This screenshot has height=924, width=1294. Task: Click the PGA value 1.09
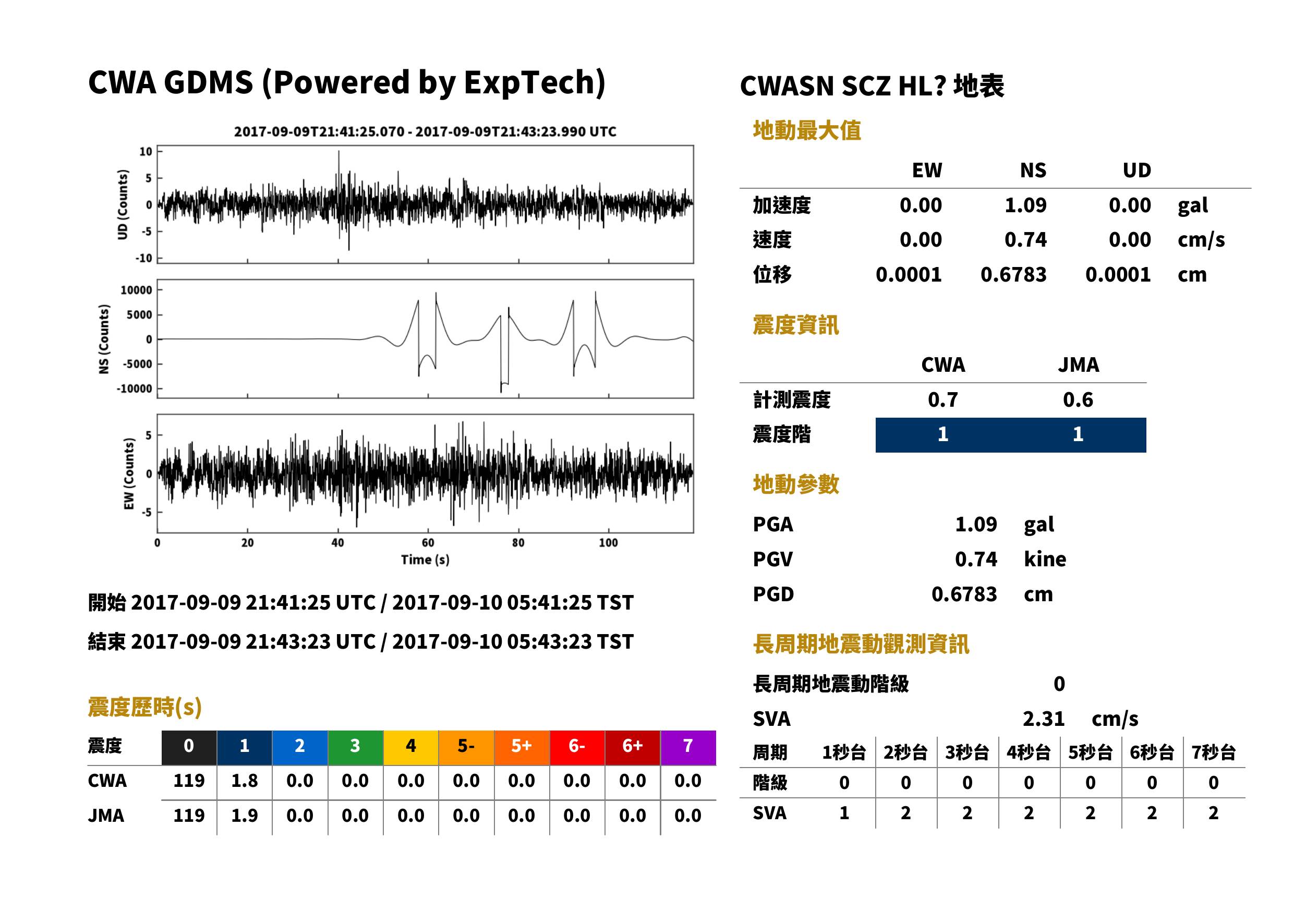tap(976, 524)
